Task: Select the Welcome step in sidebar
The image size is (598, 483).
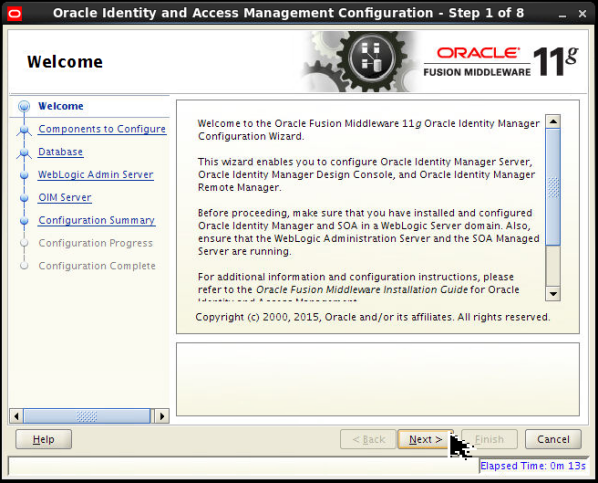Action: tap(61, 106)
